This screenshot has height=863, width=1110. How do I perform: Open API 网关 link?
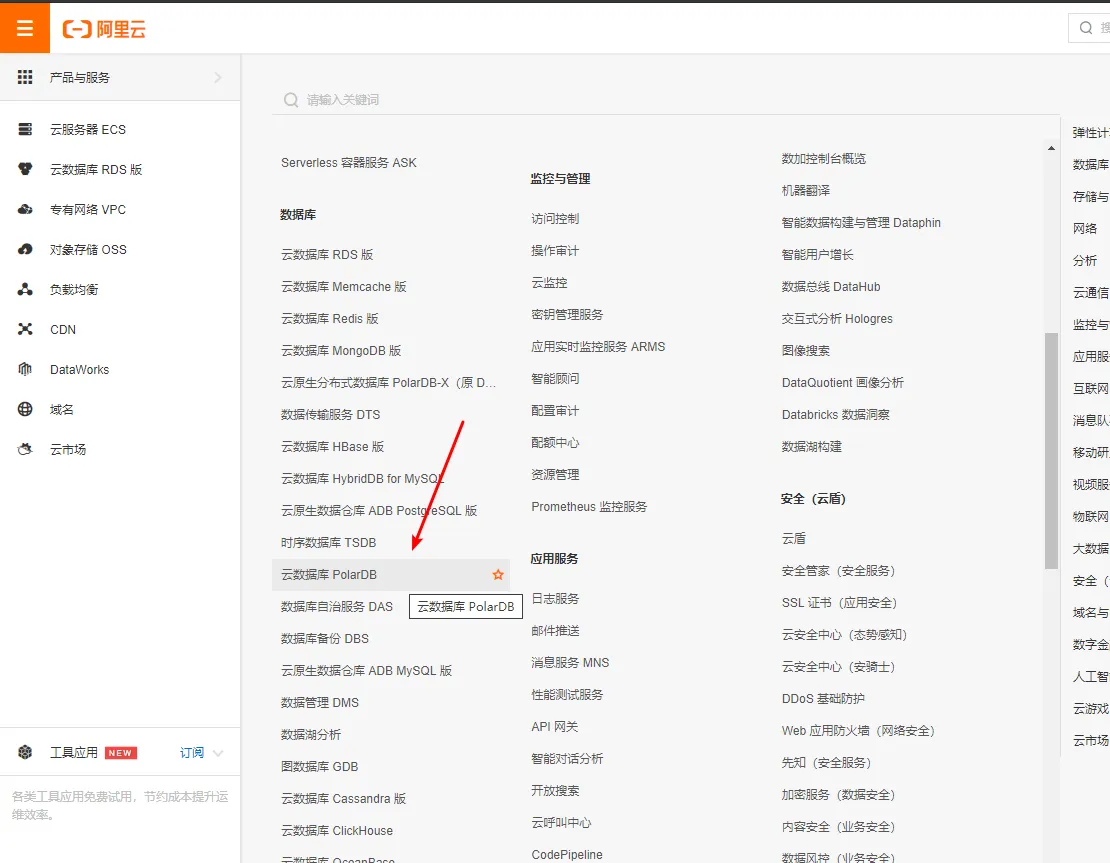click(x=555, y=726)
